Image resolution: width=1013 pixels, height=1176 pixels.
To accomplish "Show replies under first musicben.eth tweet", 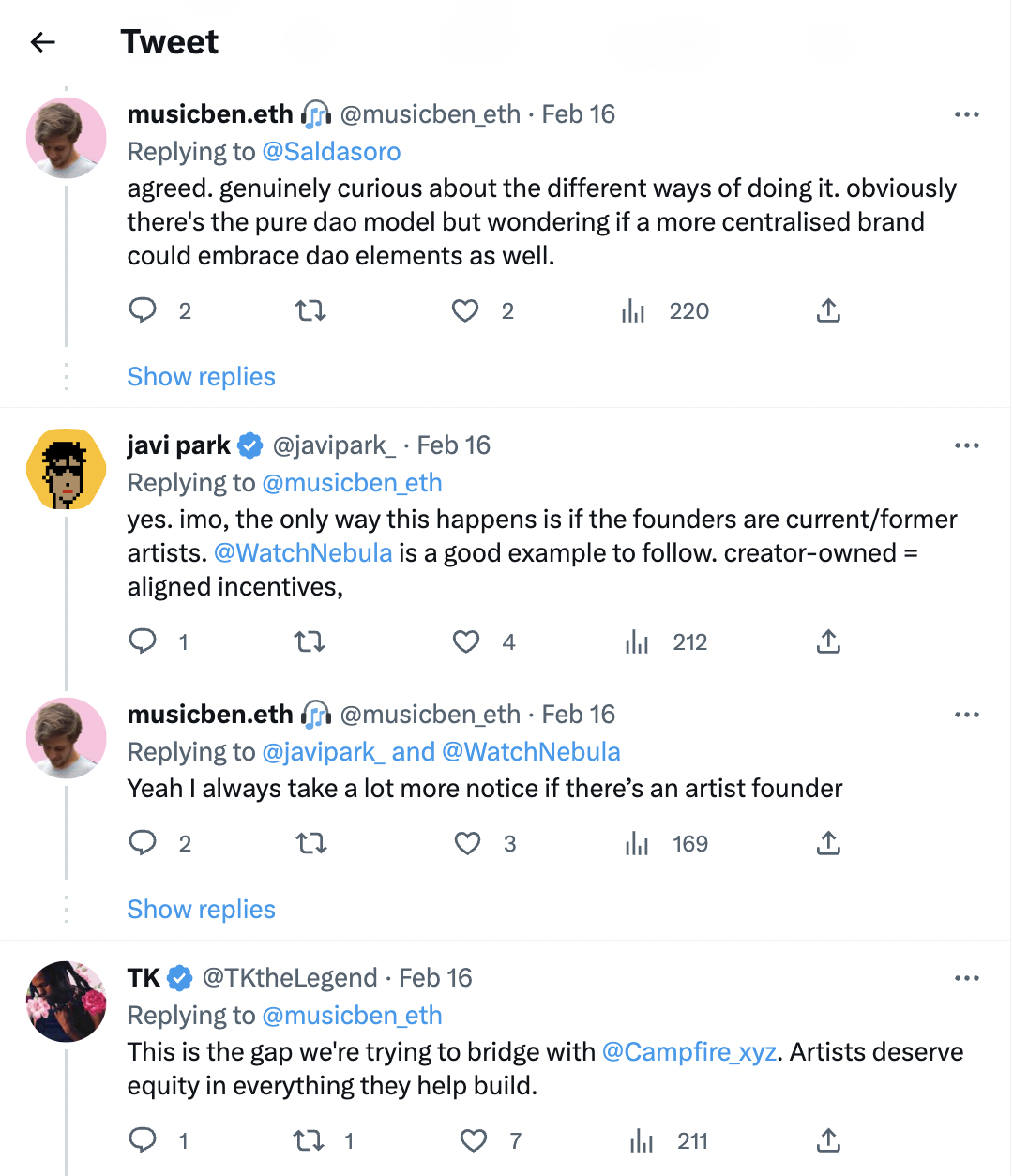I will point(201,377).
